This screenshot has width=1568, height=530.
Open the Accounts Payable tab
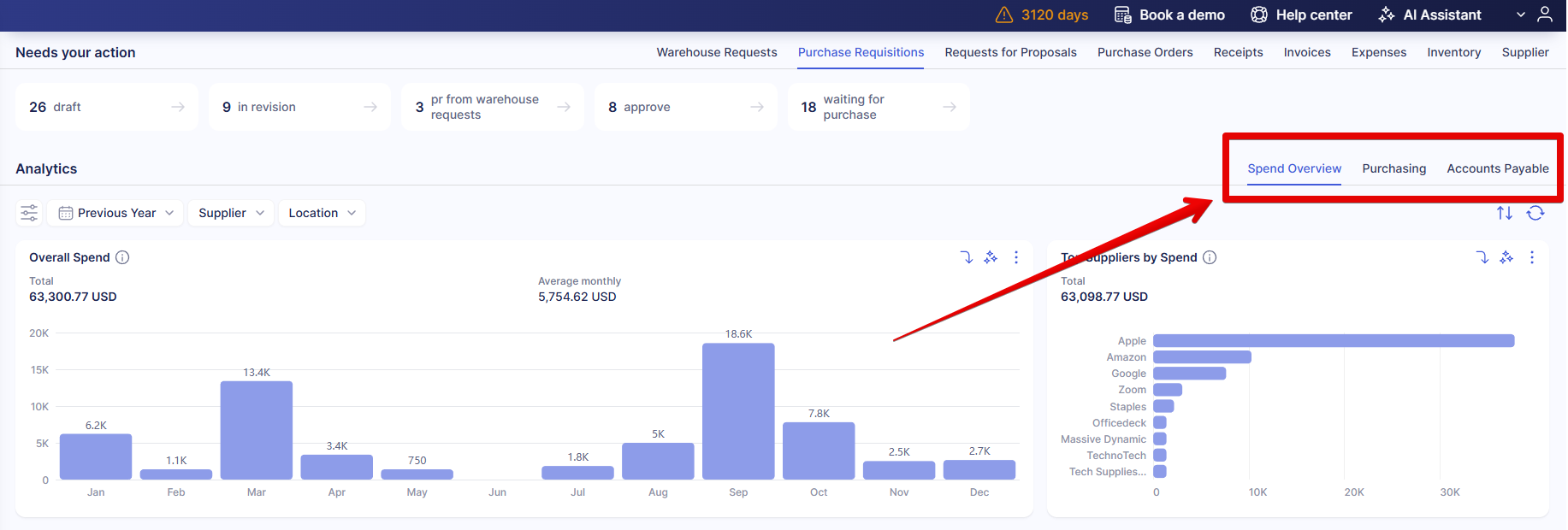1497,168
